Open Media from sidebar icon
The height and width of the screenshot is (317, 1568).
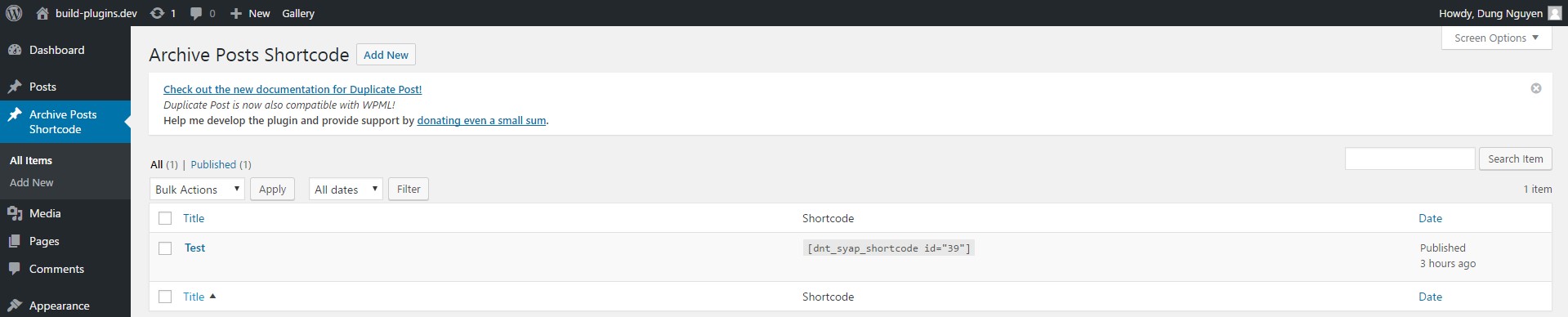tap(15, 213)
